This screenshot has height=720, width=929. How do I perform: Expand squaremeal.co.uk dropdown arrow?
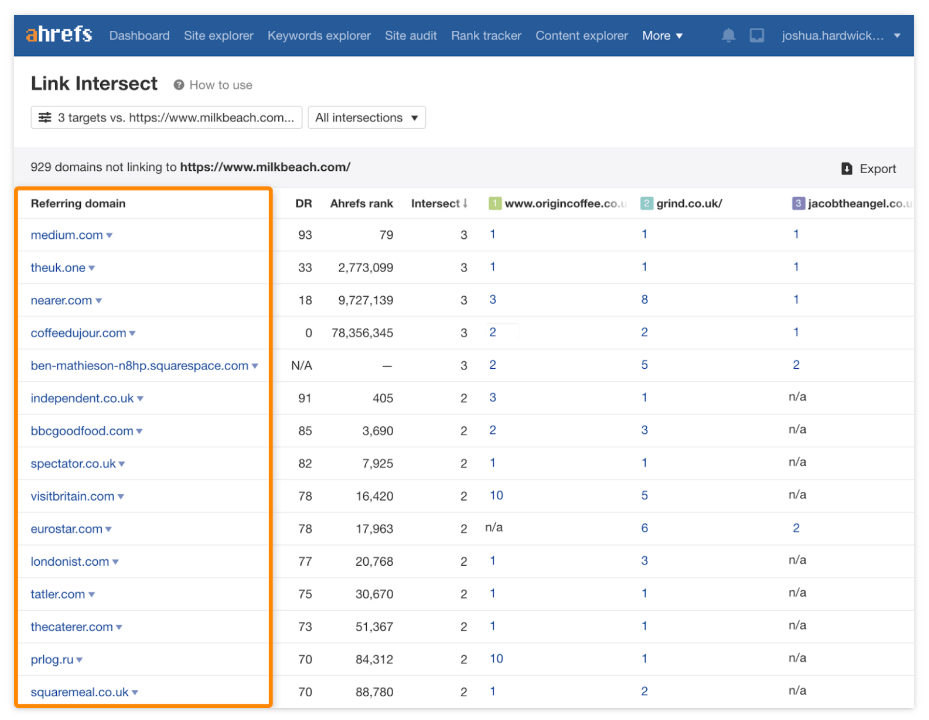134,692
